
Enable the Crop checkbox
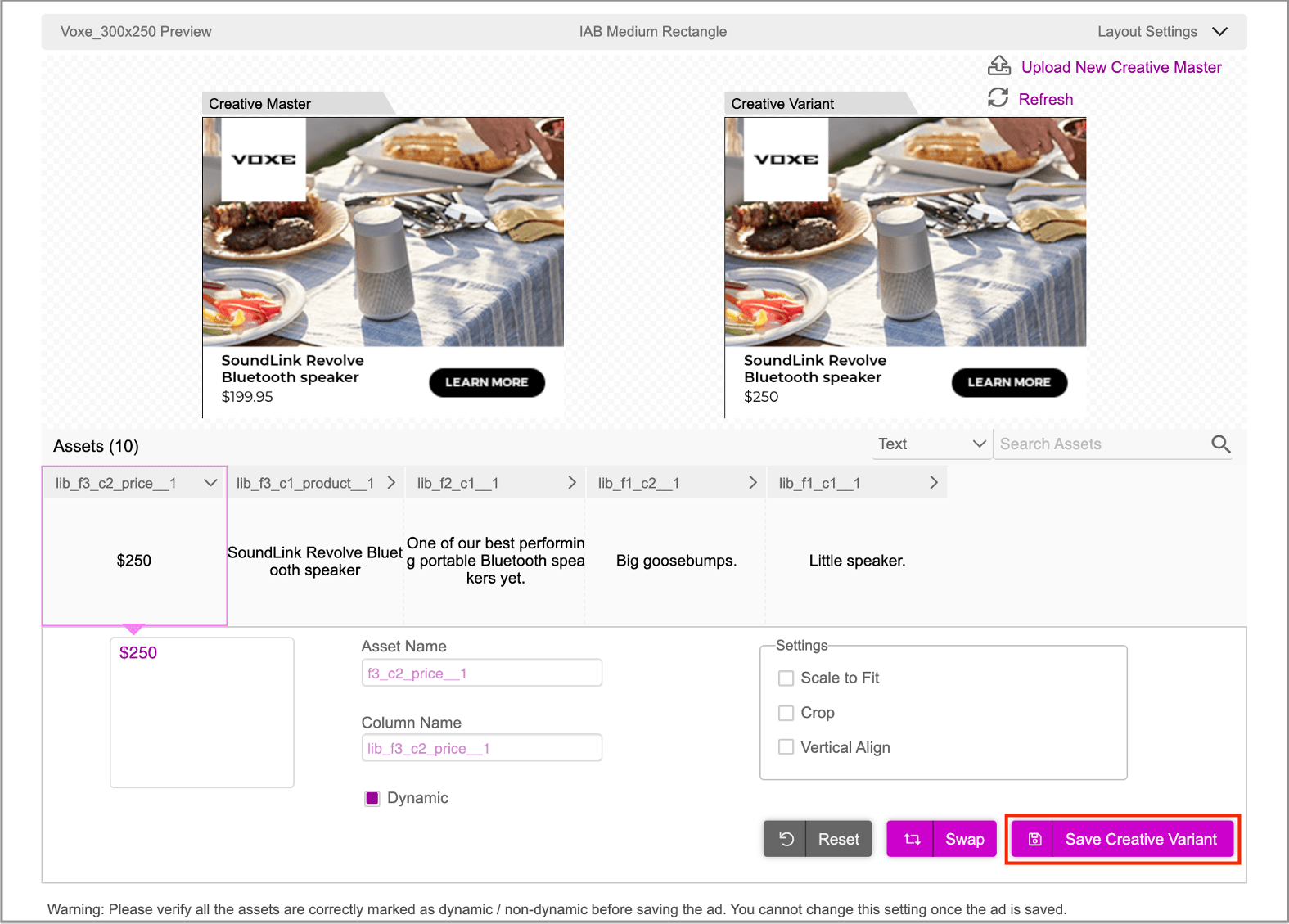786,713
